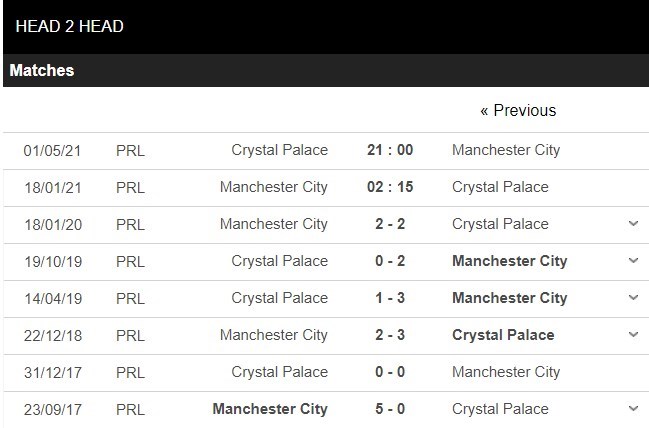This screenshot has height=428, width=649.
Task: Click the Previous matches link
Action: tap(518, 111)
